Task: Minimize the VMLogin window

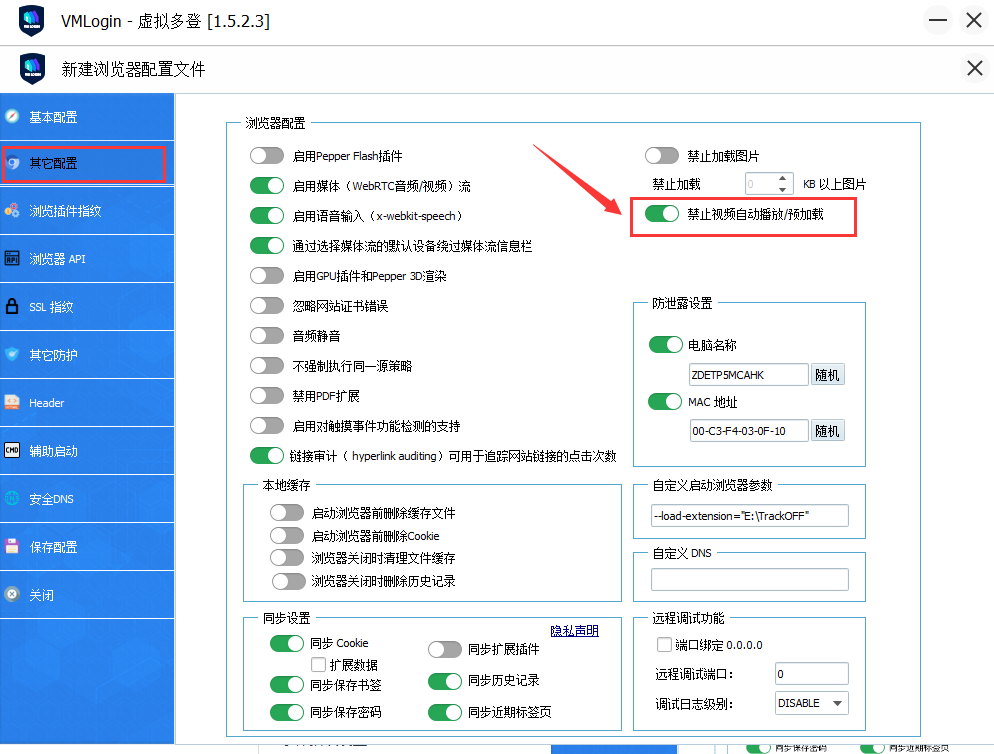Action: point(938,20)
